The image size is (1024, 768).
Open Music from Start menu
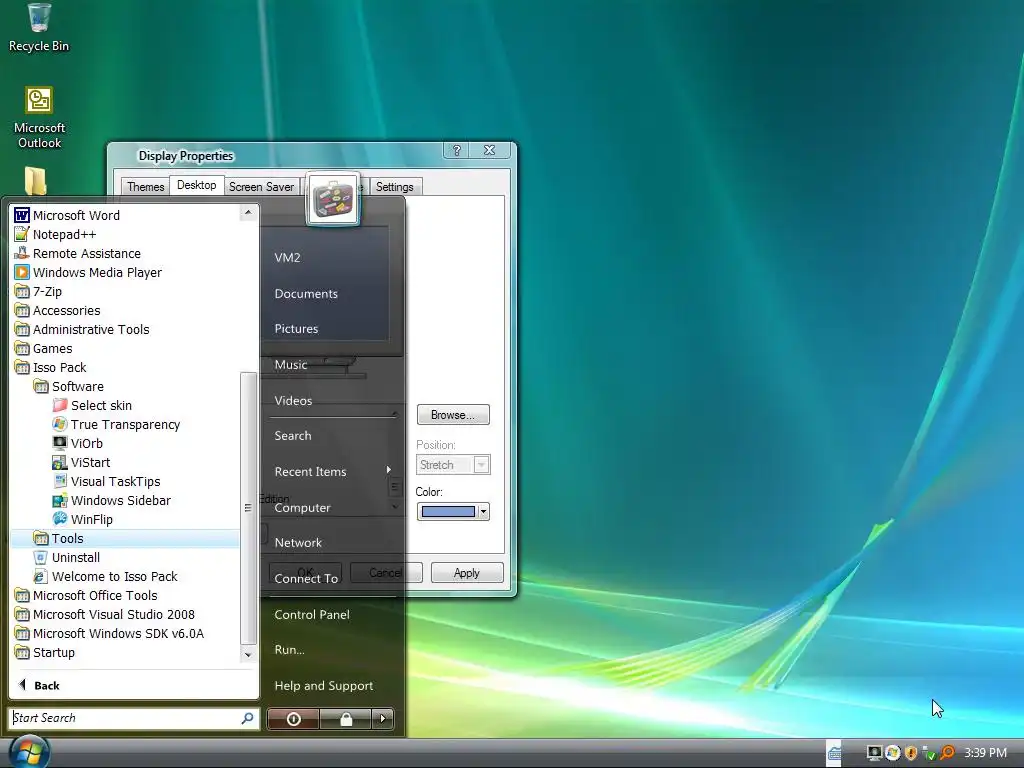click(291, 364)
